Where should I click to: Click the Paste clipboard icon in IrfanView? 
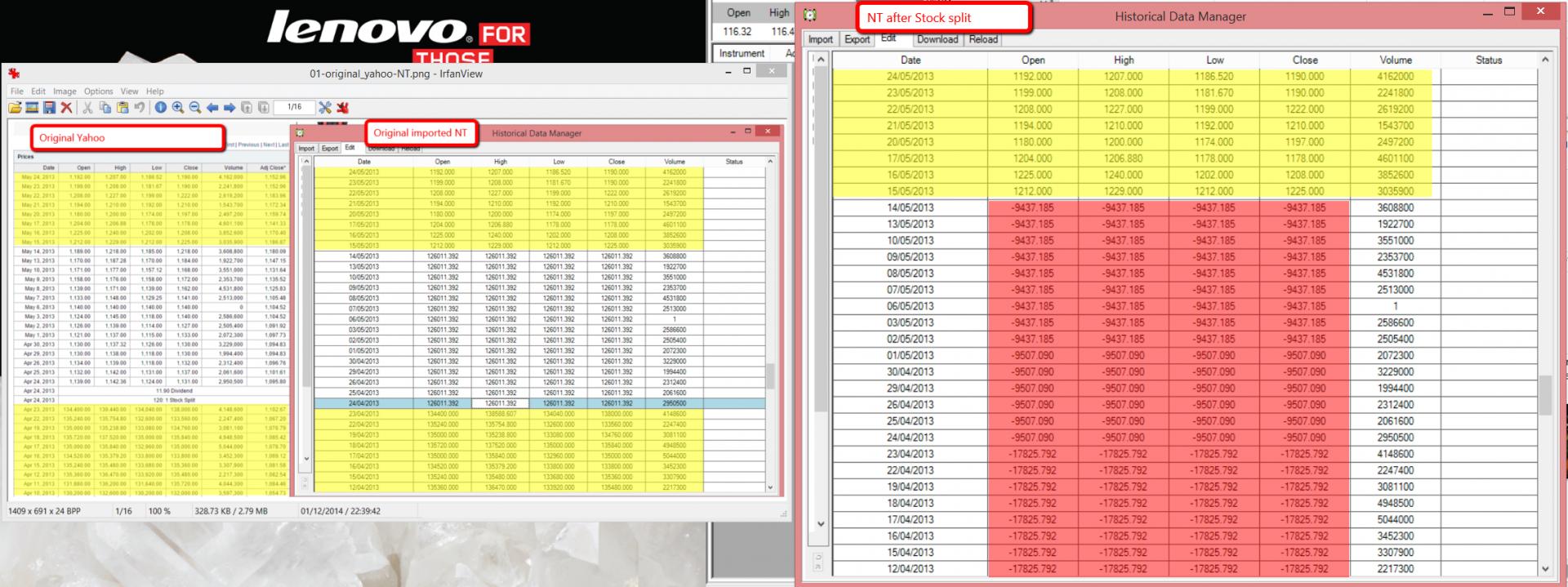pyautogui.click(x=122, y=108)
